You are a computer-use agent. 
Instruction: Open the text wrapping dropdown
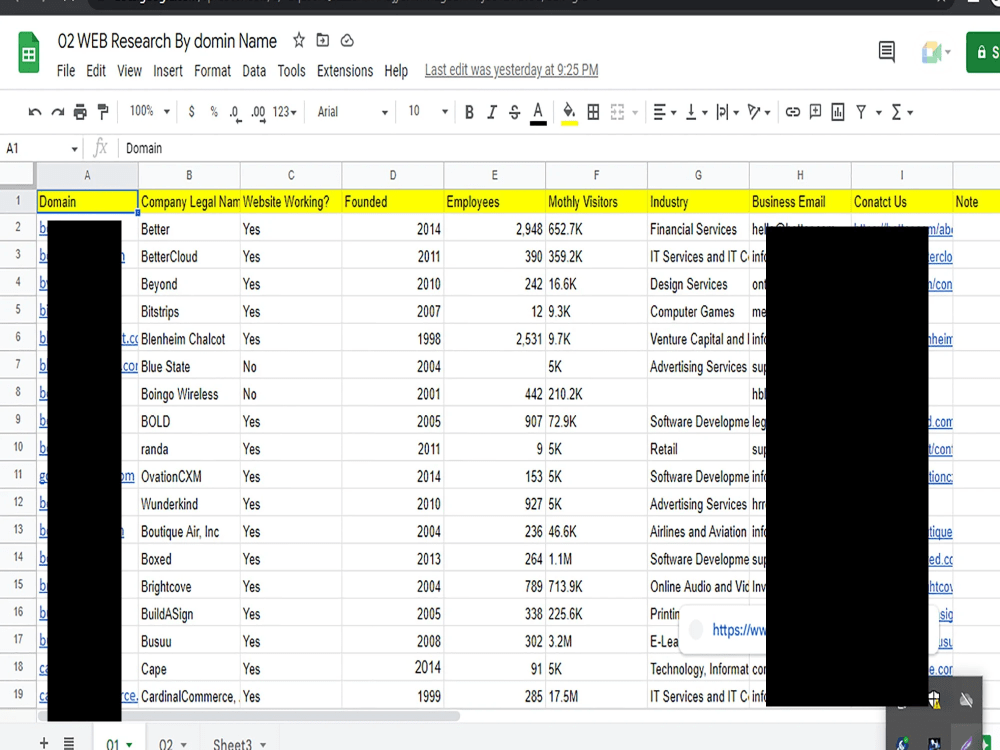point(727,112)
